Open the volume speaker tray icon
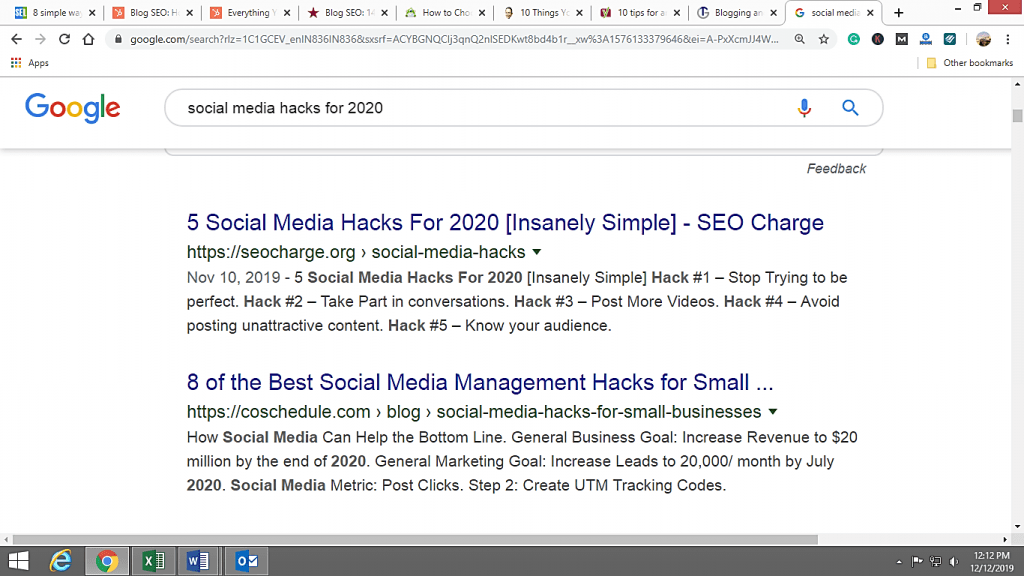1024x576 pixels. pyautogui.click(x=954, y=562)
